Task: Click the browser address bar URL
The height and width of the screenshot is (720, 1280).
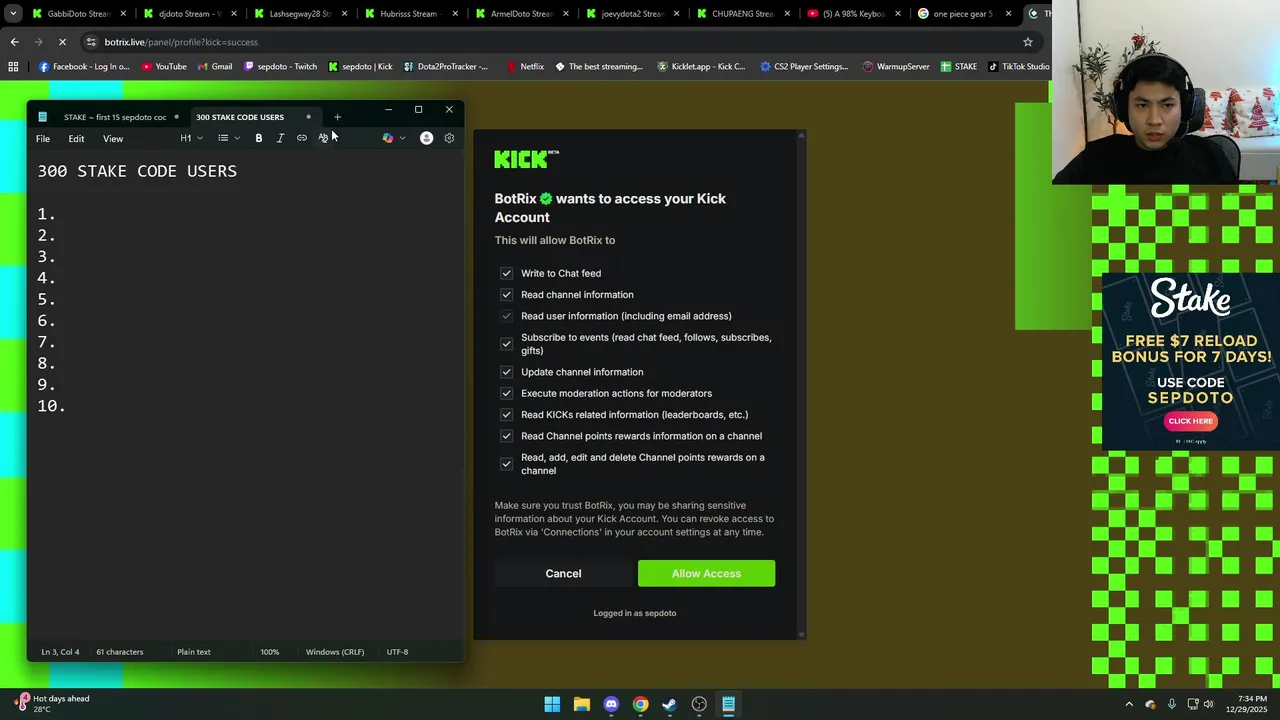Action: (x=181, y=42)
